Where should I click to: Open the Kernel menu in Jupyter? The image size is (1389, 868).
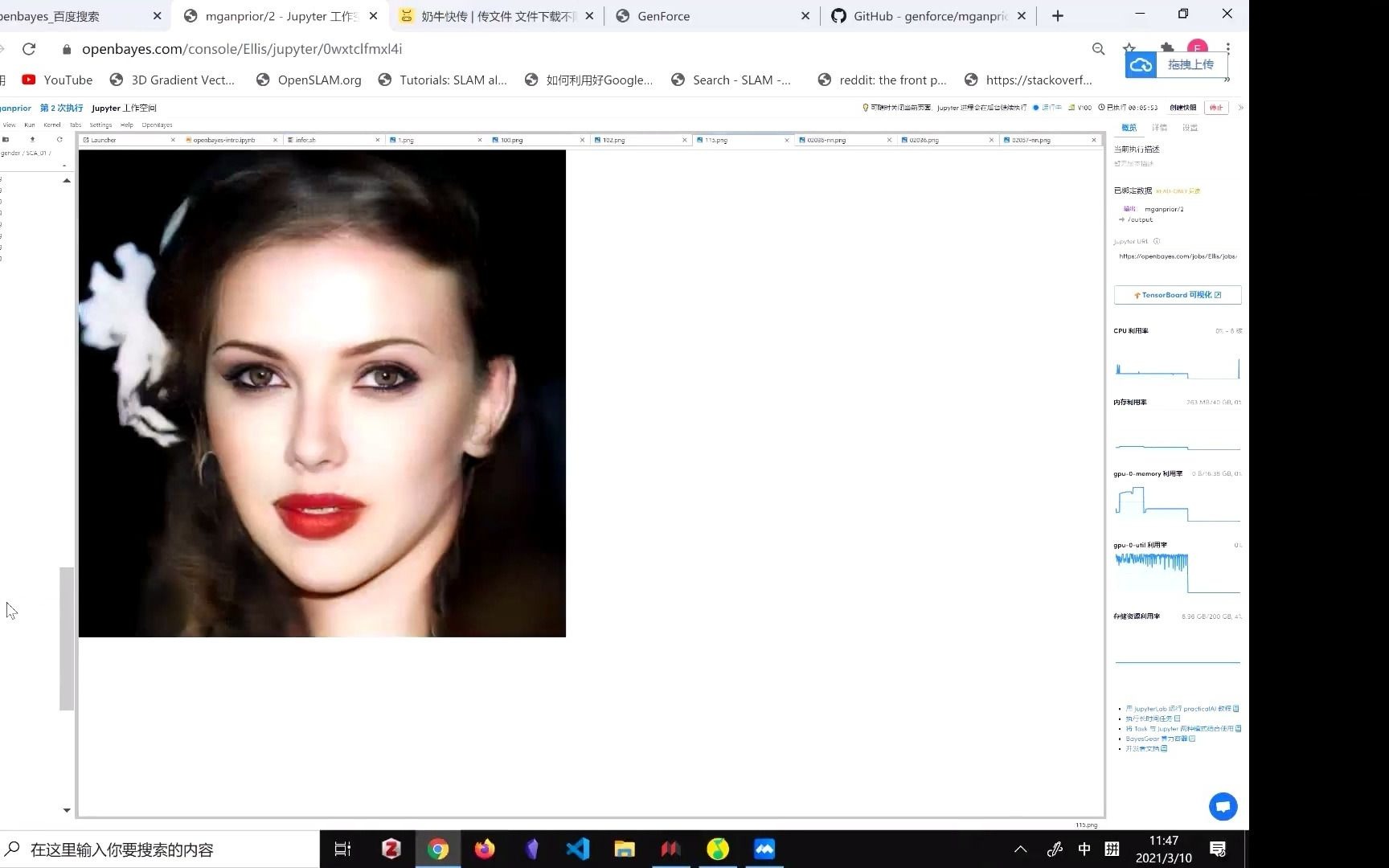coord(51,125)
